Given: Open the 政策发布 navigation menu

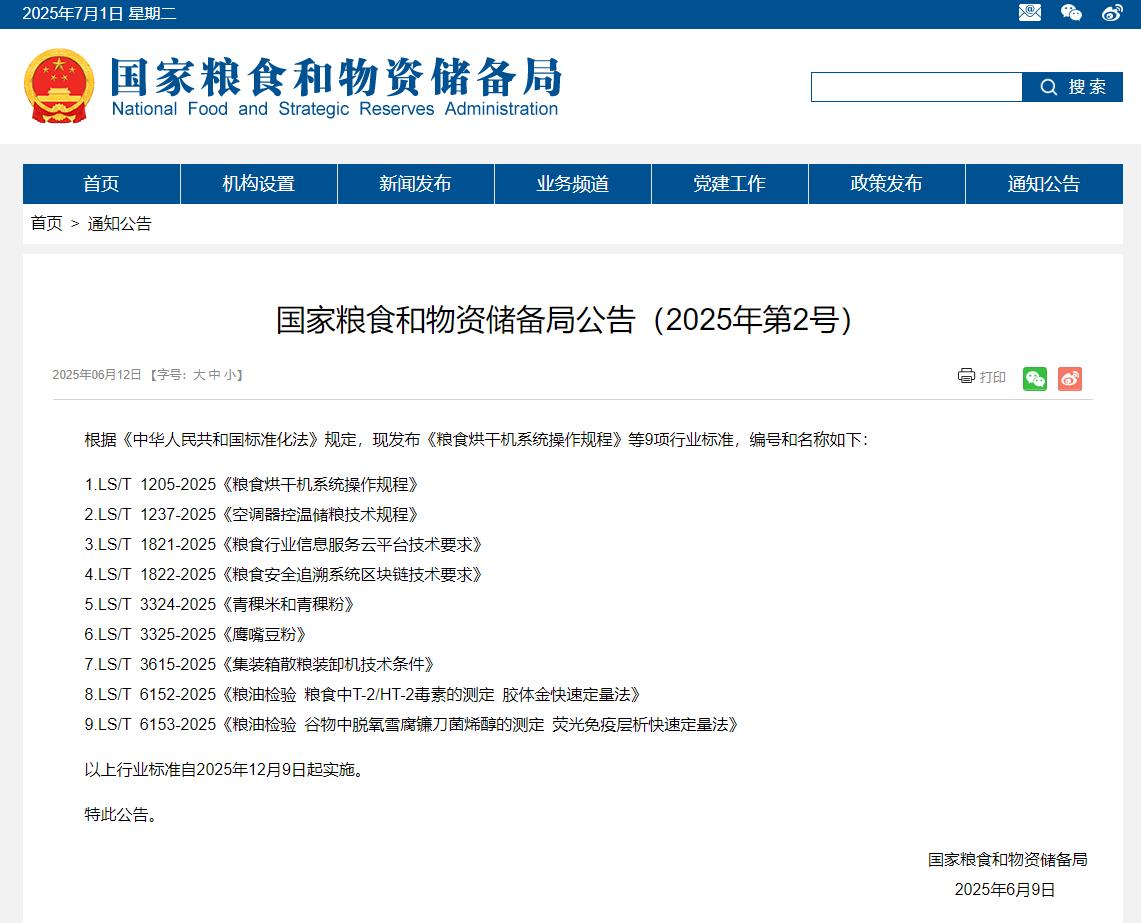Looking at the screenshot, I should (x=886, y=184).
